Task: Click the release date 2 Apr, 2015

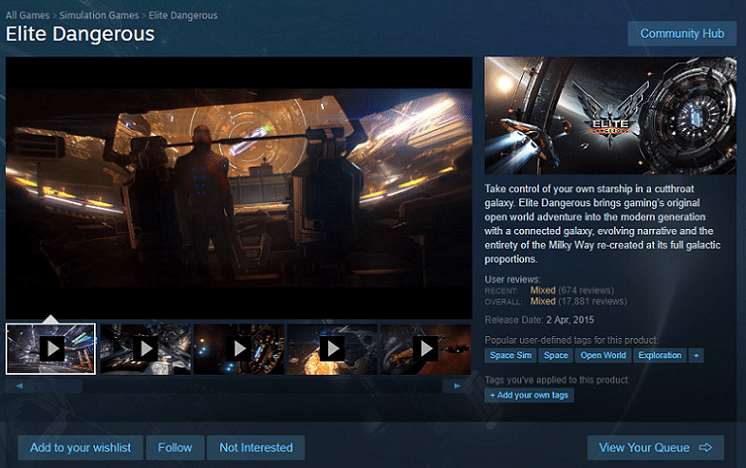Action: tap(570, 320)
